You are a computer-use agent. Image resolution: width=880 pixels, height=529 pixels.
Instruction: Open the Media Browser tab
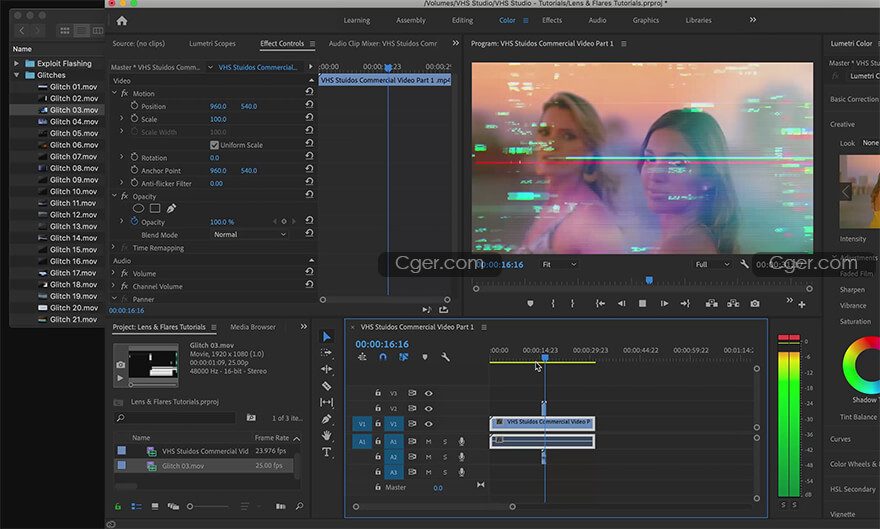[253, 327]
